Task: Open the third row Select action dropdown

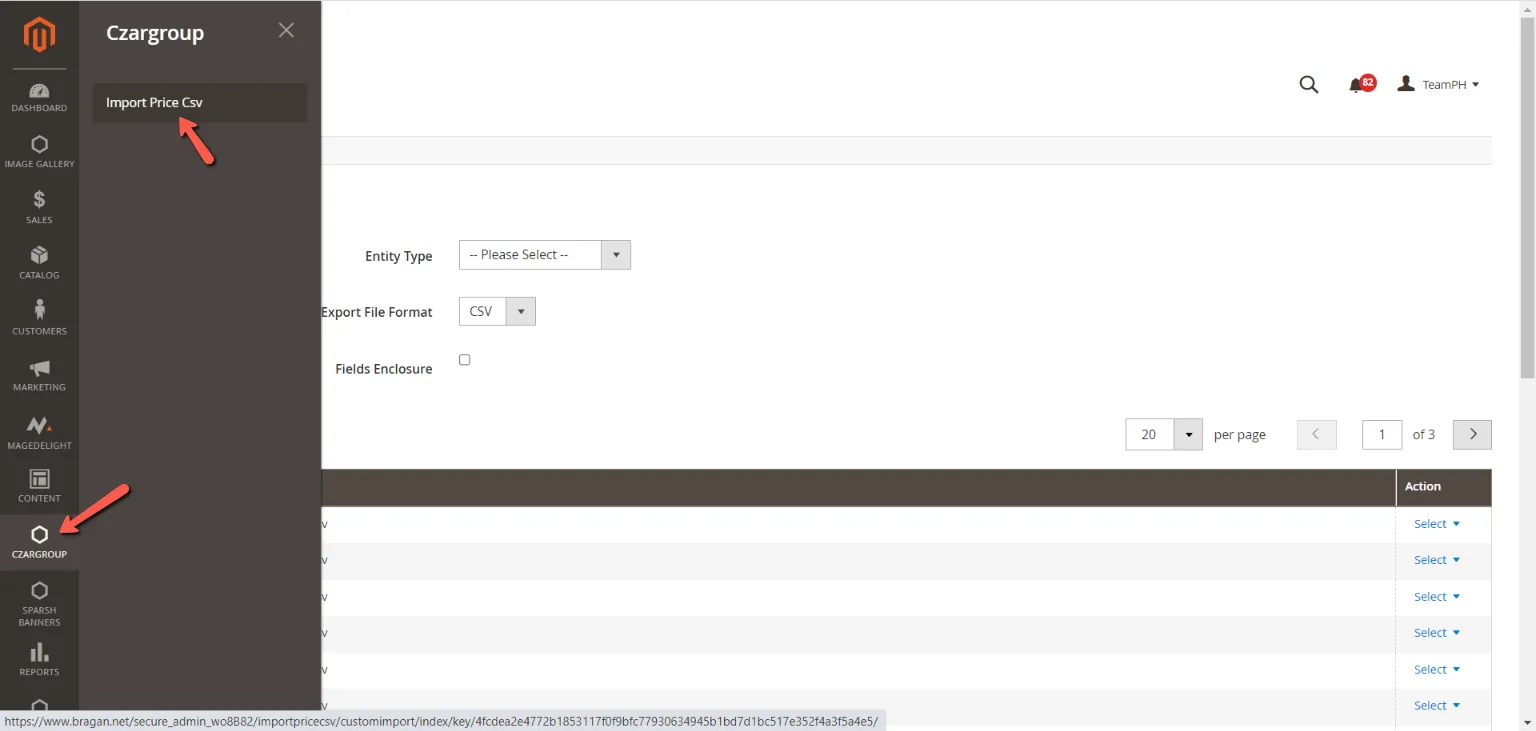Action: coord(1437,597)
